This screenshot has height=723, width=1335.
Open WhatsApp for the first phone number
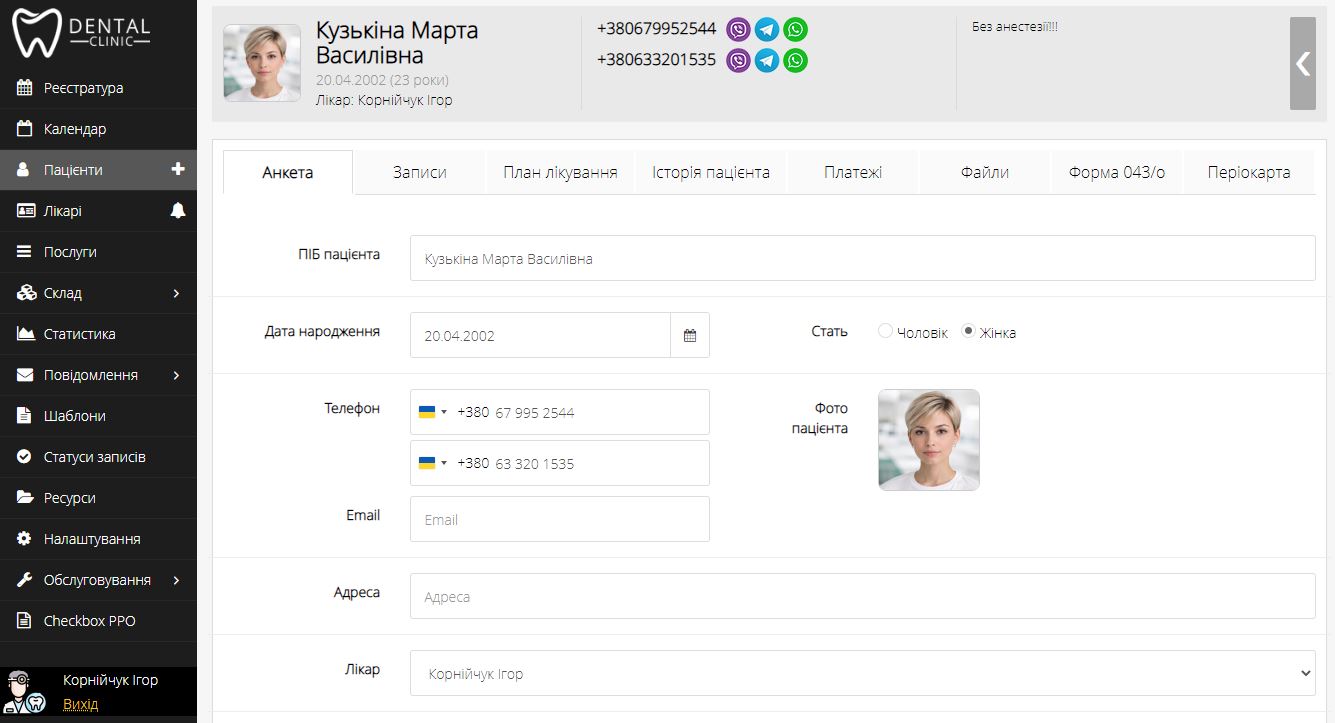pos(795,29)
